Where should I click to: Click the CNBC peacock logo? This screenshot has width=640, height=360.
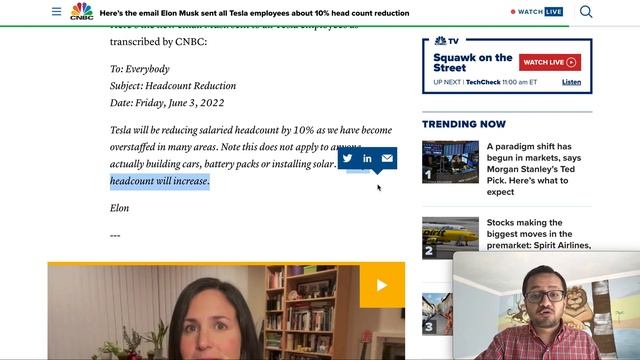click(x=82, y=11)
